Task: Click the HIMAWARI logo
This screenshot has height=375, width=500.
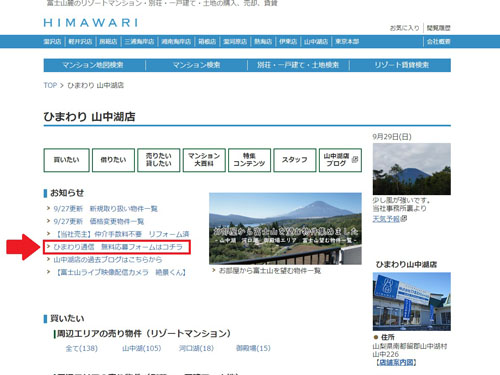Action: click(x=91, y=23)
